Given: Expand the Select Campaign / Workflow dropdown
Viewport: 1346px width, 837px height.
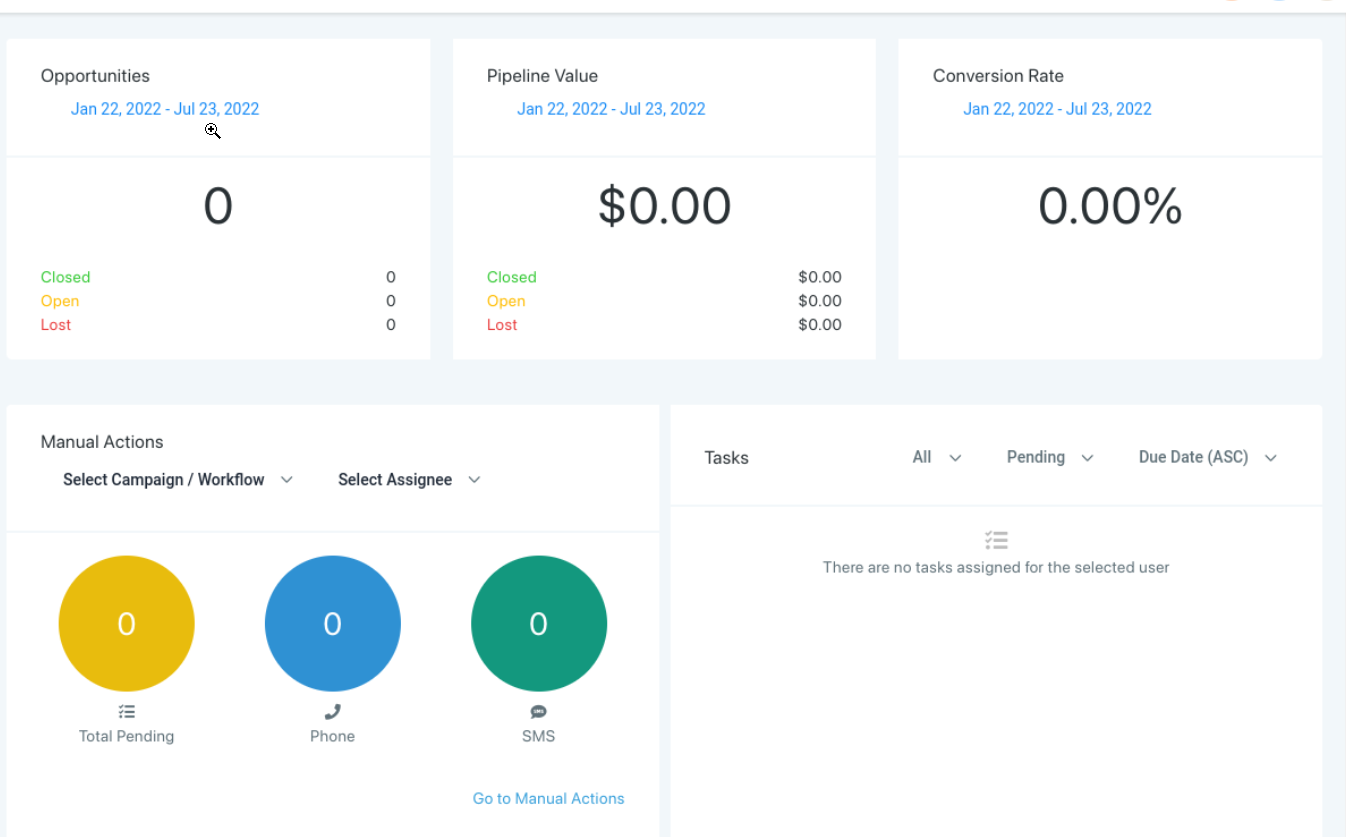Looking at the screenshot, I should click(178, 480).
